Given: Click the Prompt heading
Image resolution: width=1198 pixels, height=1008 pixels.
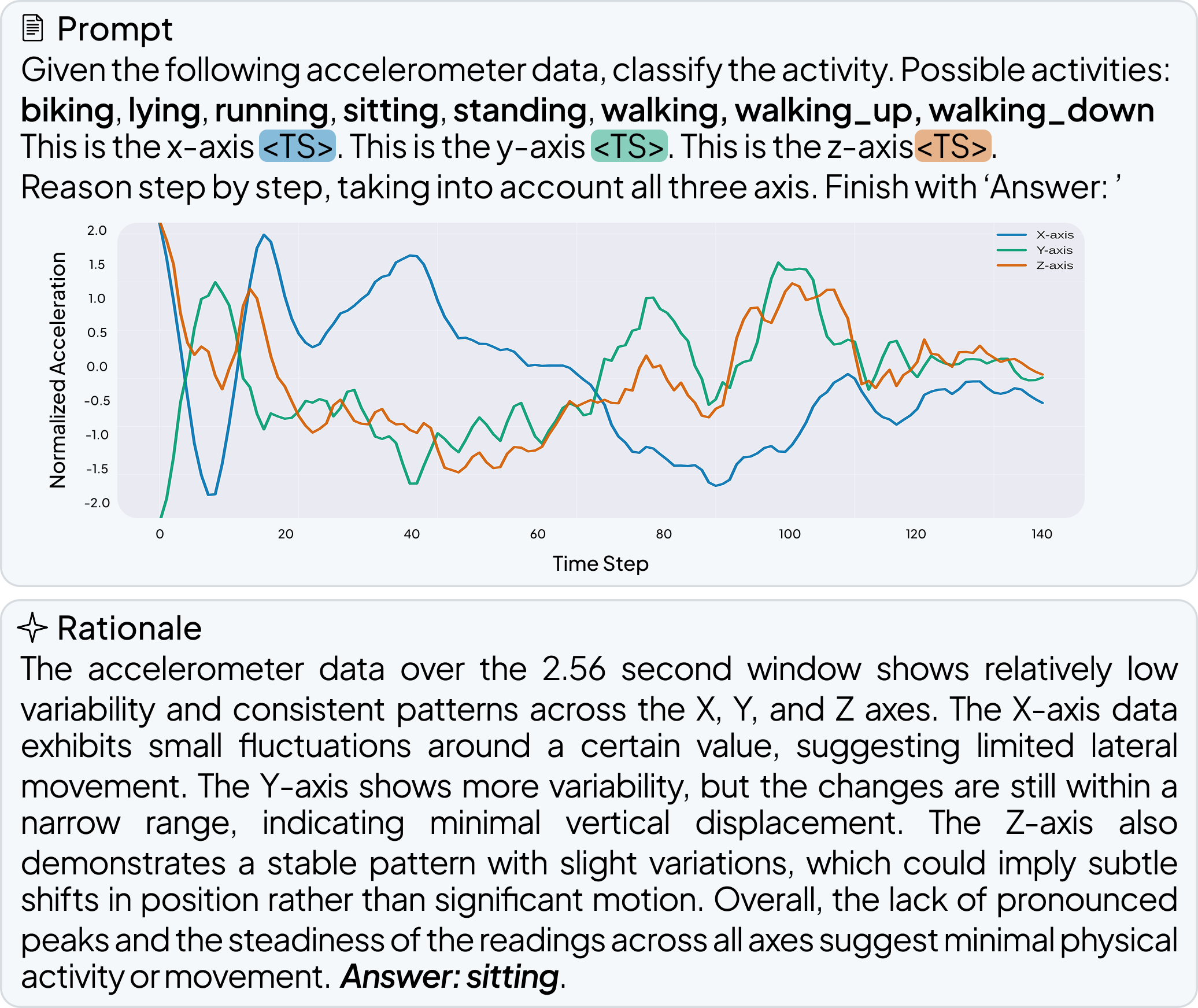Looking at the screenshot, I should [x=114, y=29].
